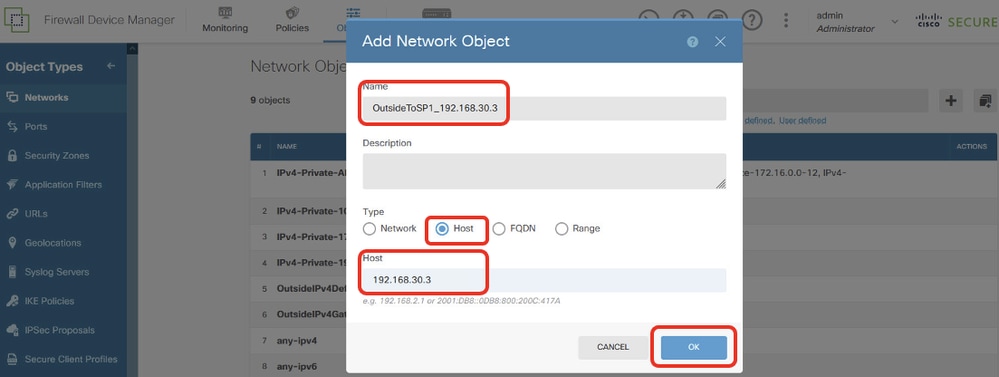The image size is (999, 377).
Task: Click the any-ipv4 row name
Action: 297,341
